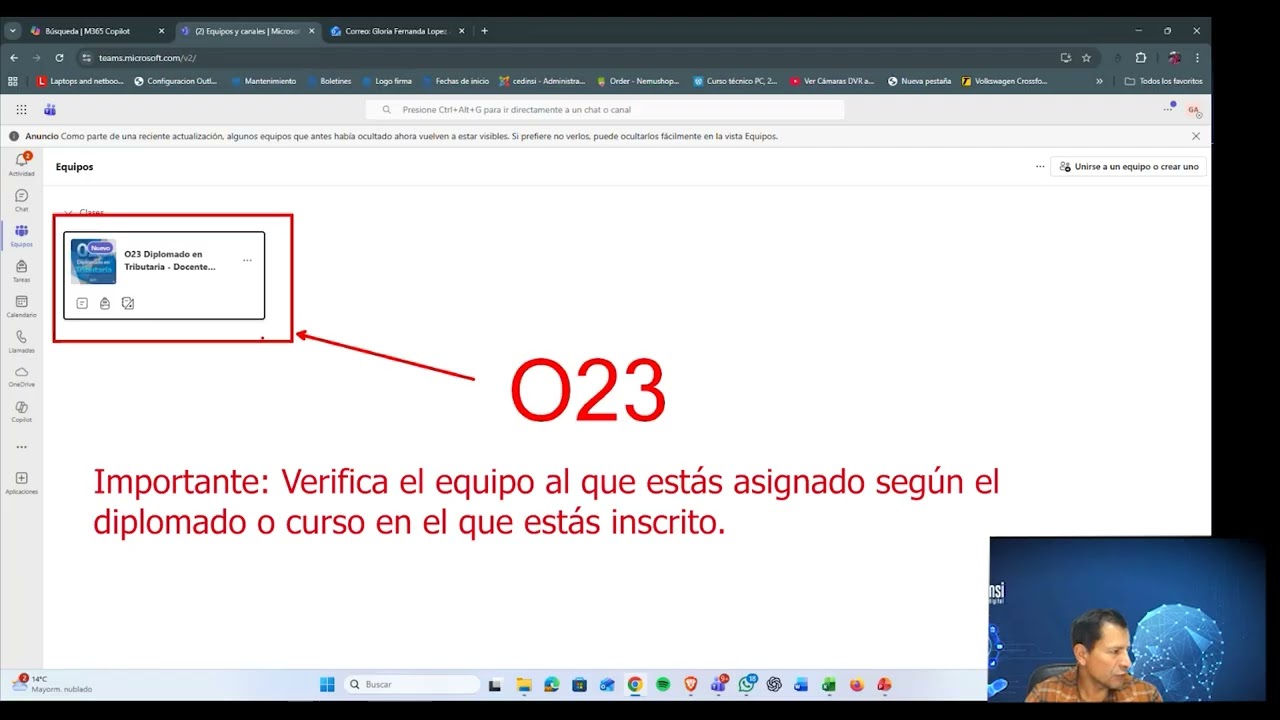Reload the Teams page
Image resolution: width=1280 pixels, height=720 pixels.
tap(59, 58)
